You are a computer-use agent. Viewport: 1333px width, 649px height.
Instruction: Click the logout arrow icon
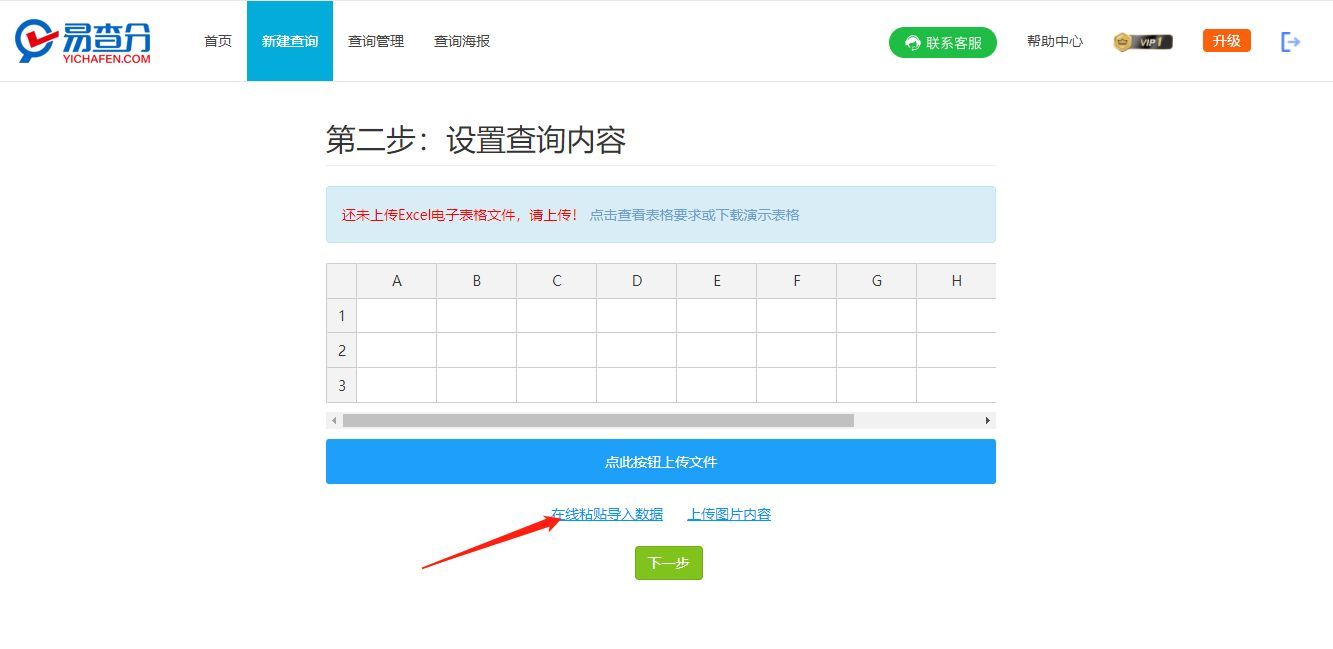pyautogui.click(x=1290, y=41)
